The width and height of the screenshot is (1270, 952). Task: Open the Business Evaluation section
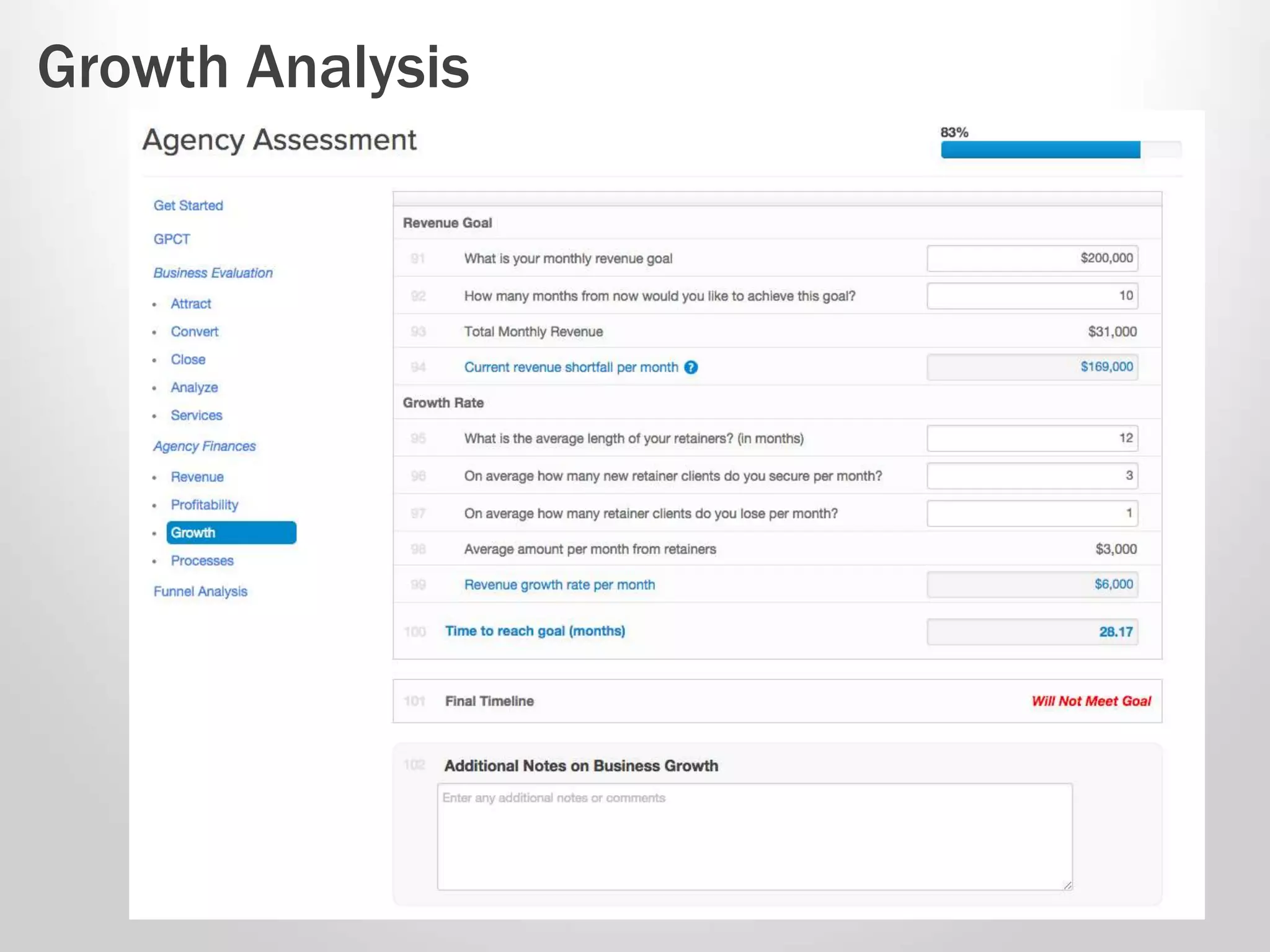pos(213,273)
